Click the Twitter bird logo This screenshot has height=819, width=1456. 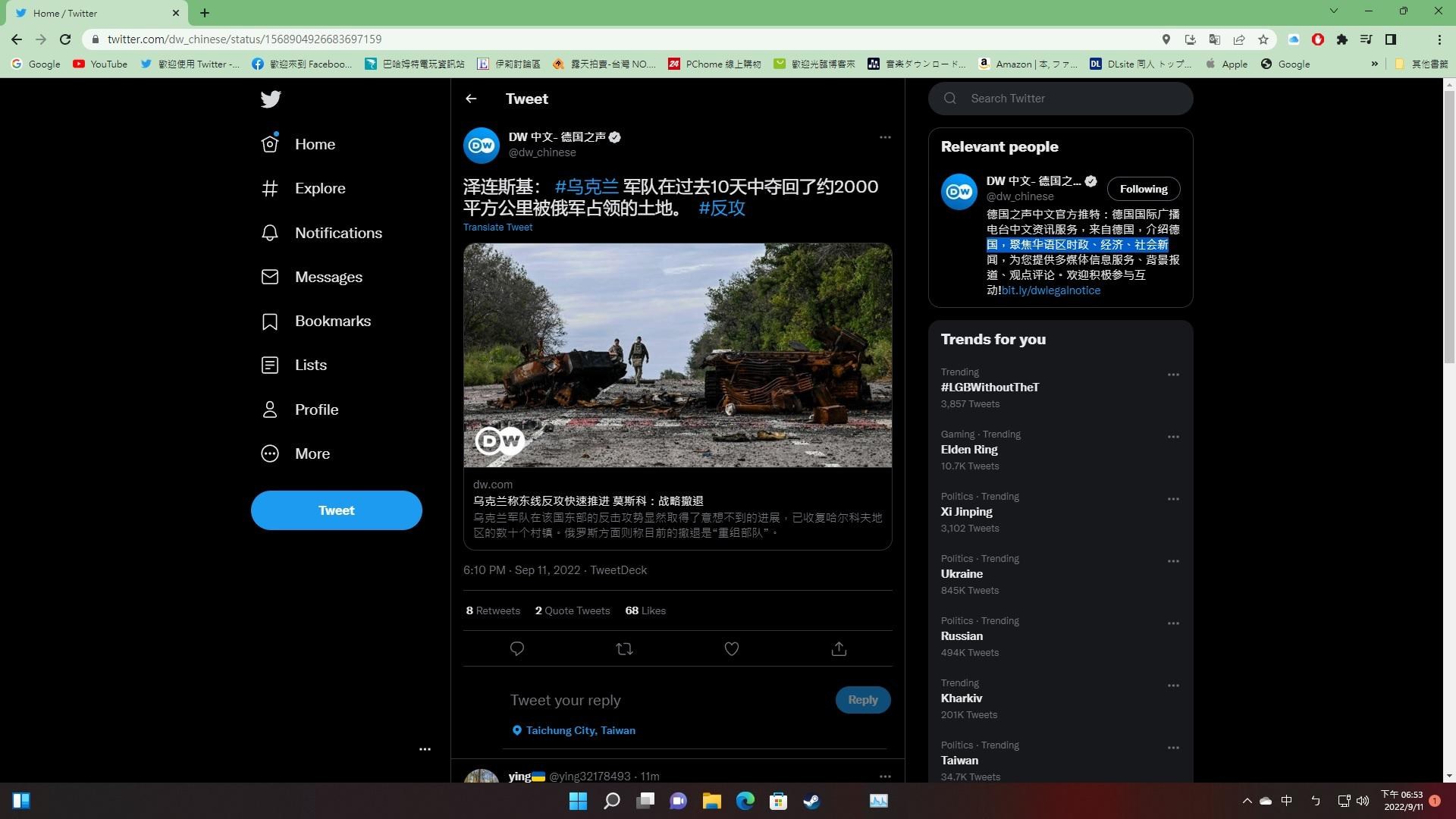point(271,99)
